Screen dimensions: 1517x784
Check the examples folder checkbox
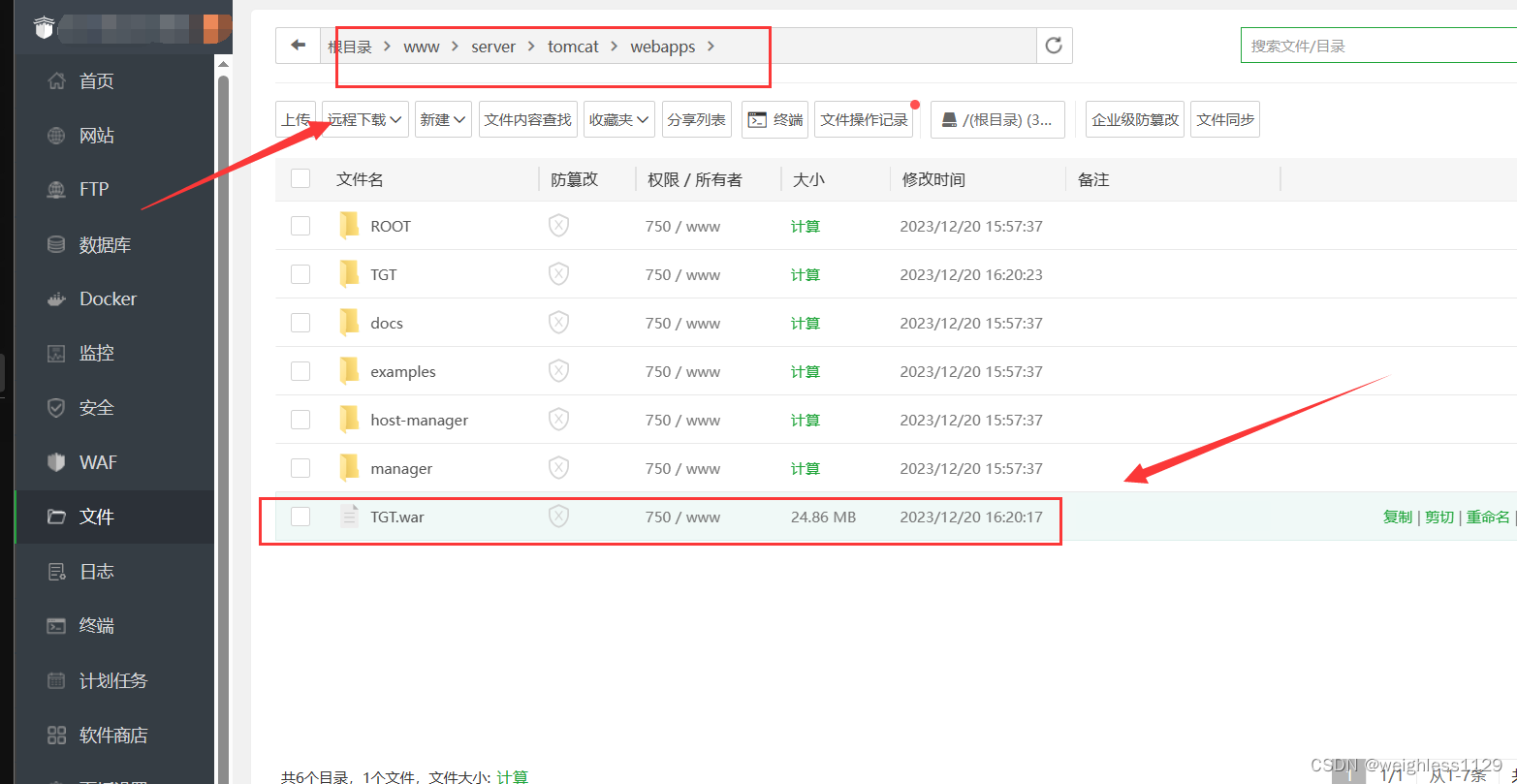click(x=300, y=371)
